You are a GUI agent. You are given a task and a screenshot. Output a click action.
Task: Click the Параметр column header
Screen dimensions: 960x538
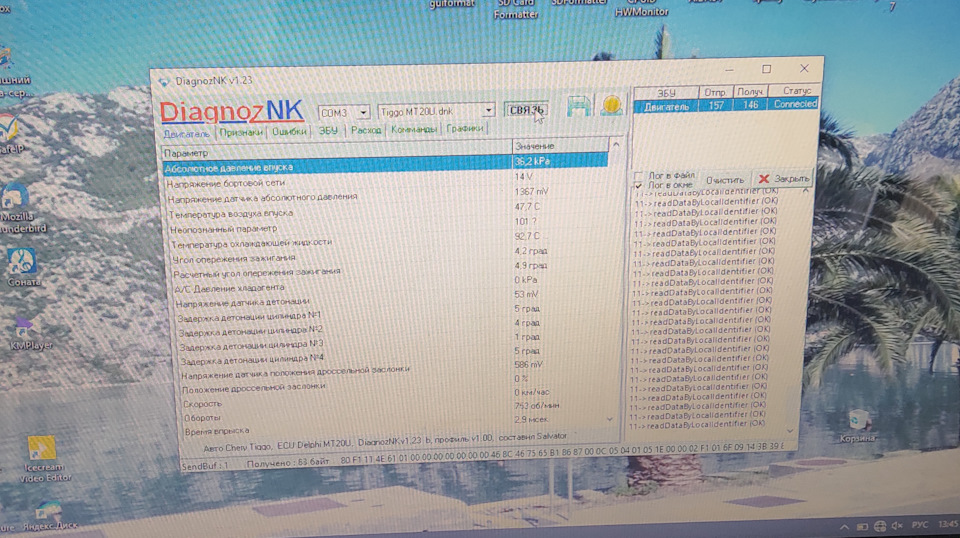point(337,150)
